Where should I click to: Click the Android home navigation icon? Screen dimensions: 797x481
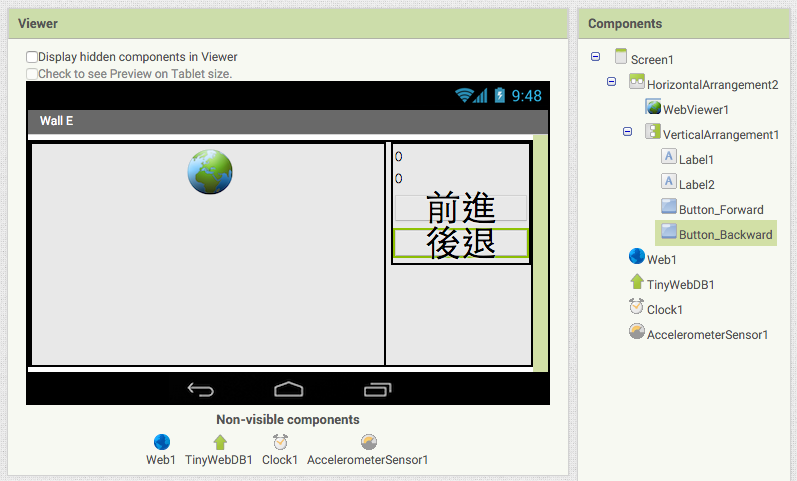289,389
